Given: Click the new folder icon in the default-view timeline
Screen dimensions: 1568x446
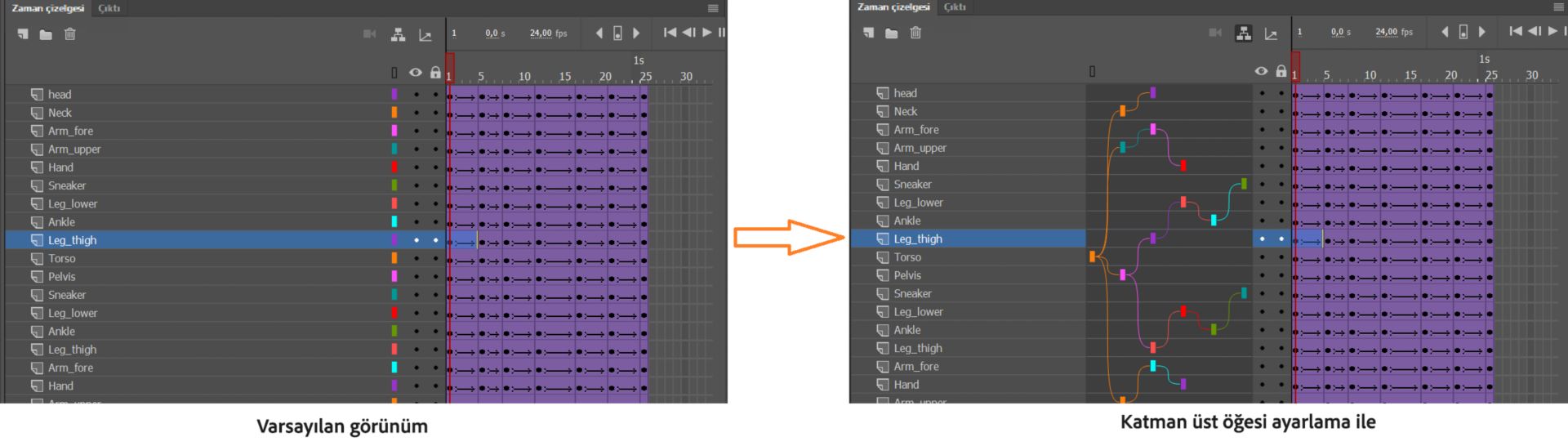Looking at the screenshot, I should tap(46, 34).
